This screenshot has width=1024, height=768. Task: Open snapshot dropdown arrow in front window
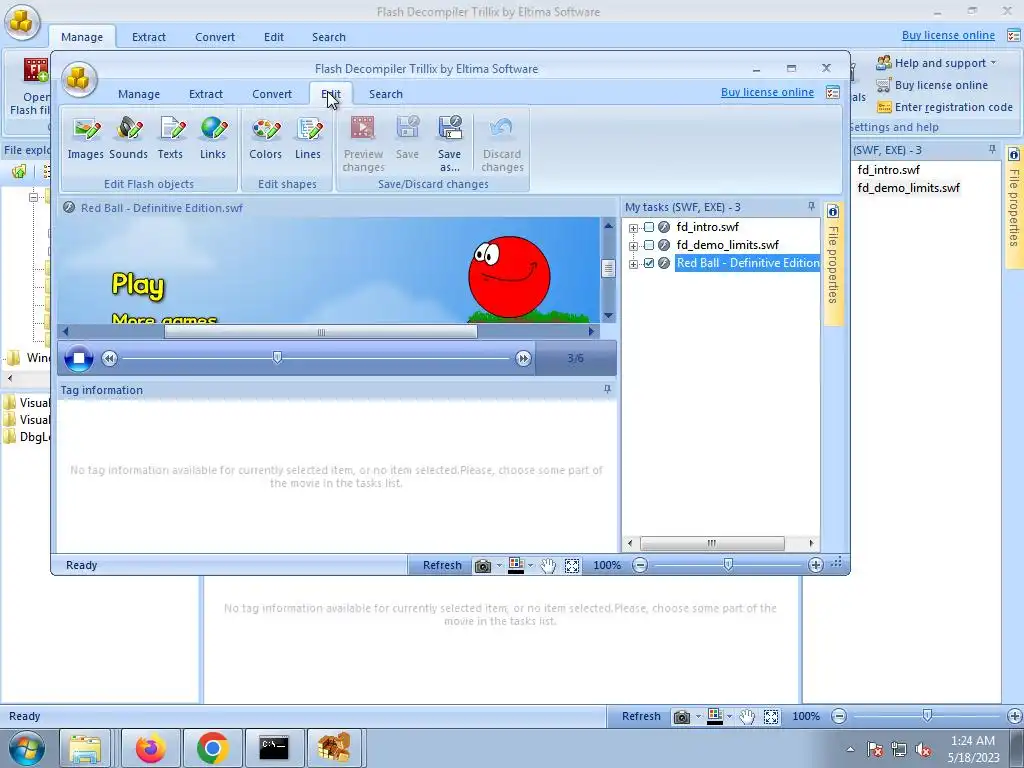(499, 566)
